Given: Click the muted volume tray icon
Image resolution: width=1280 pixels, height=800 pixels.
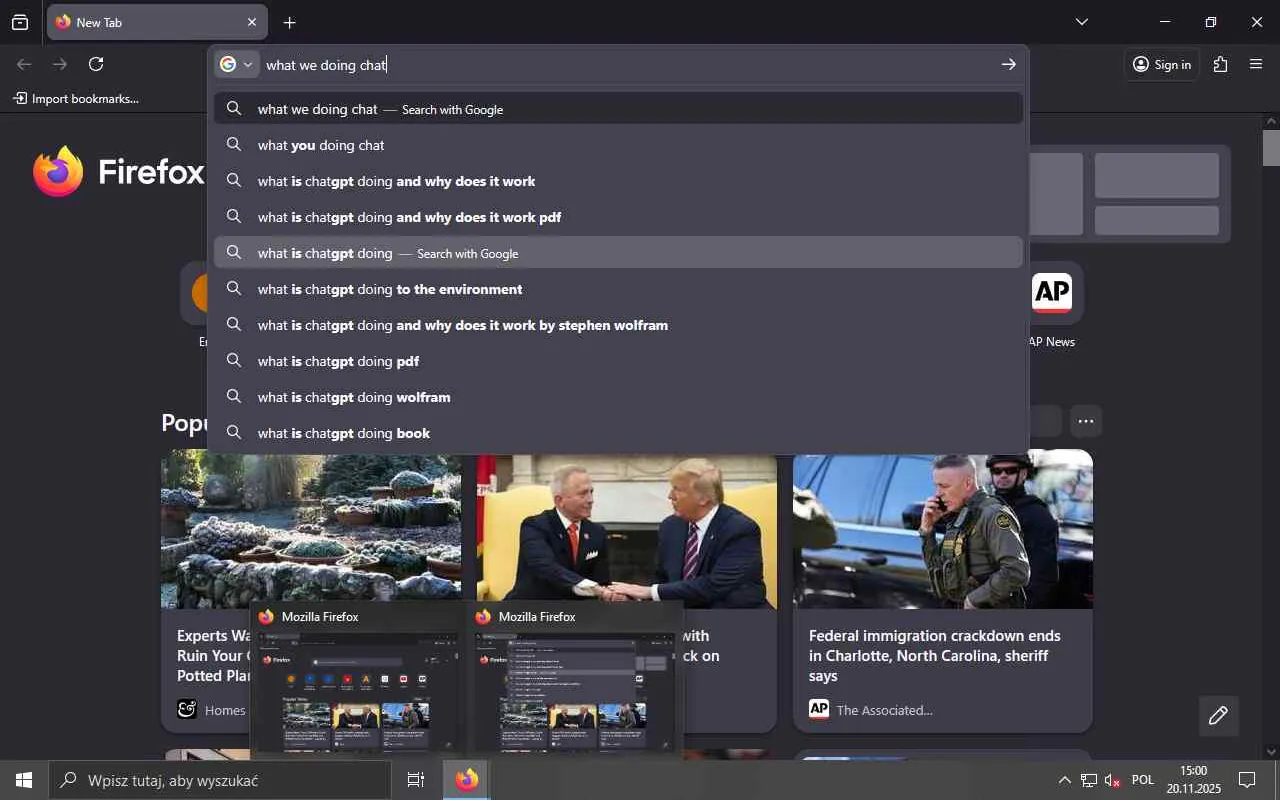Looking at the screenshot, I should coord(1113,780).
